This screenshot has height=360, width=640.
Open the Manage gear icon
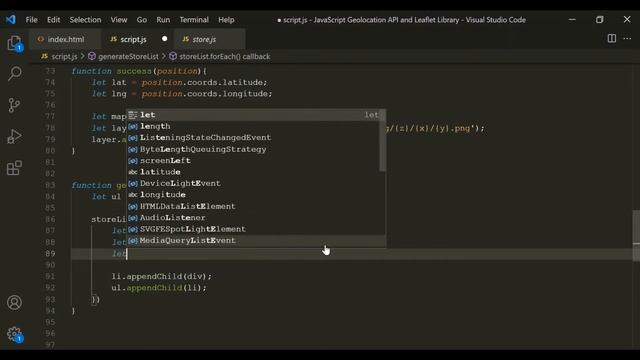14,334
